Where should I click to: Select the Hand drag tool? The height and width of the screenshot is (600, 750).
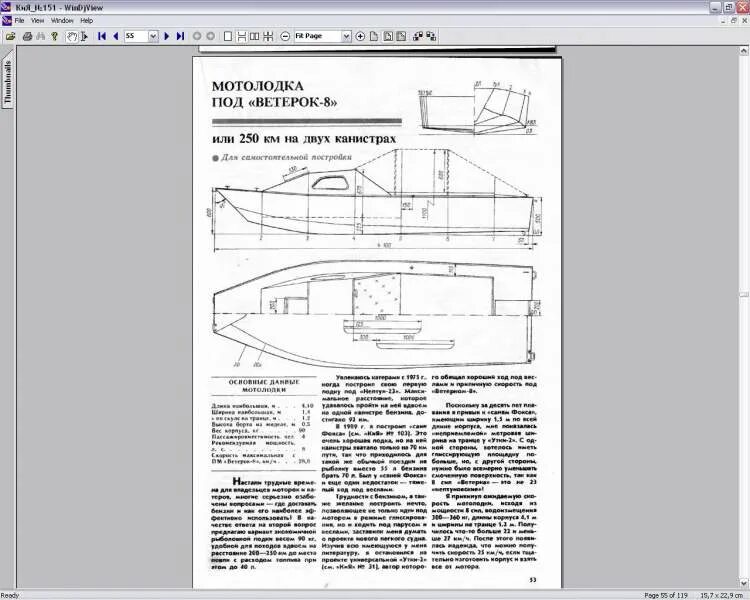[x=72, y=36]
